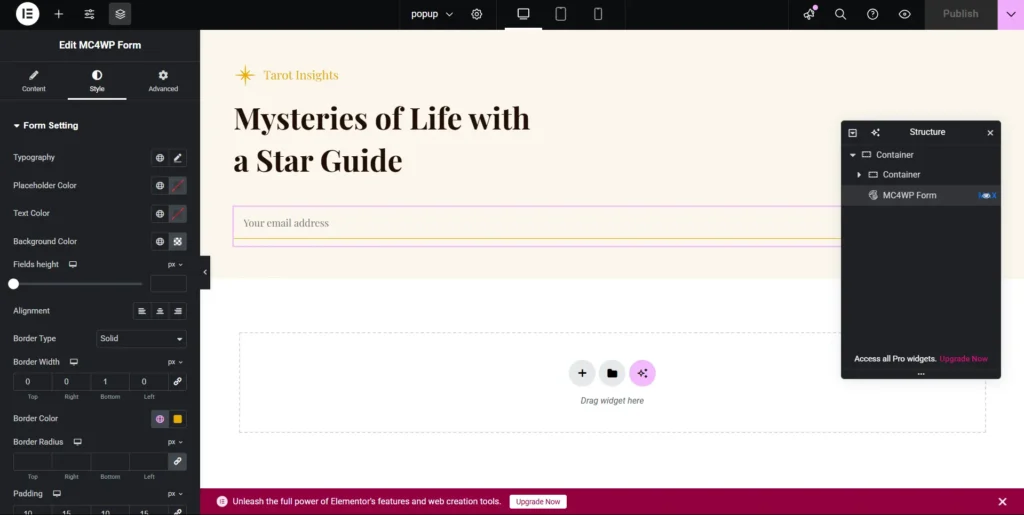Click the Border Width Bottom value field
1024x515 pixels.
(110, 381)
